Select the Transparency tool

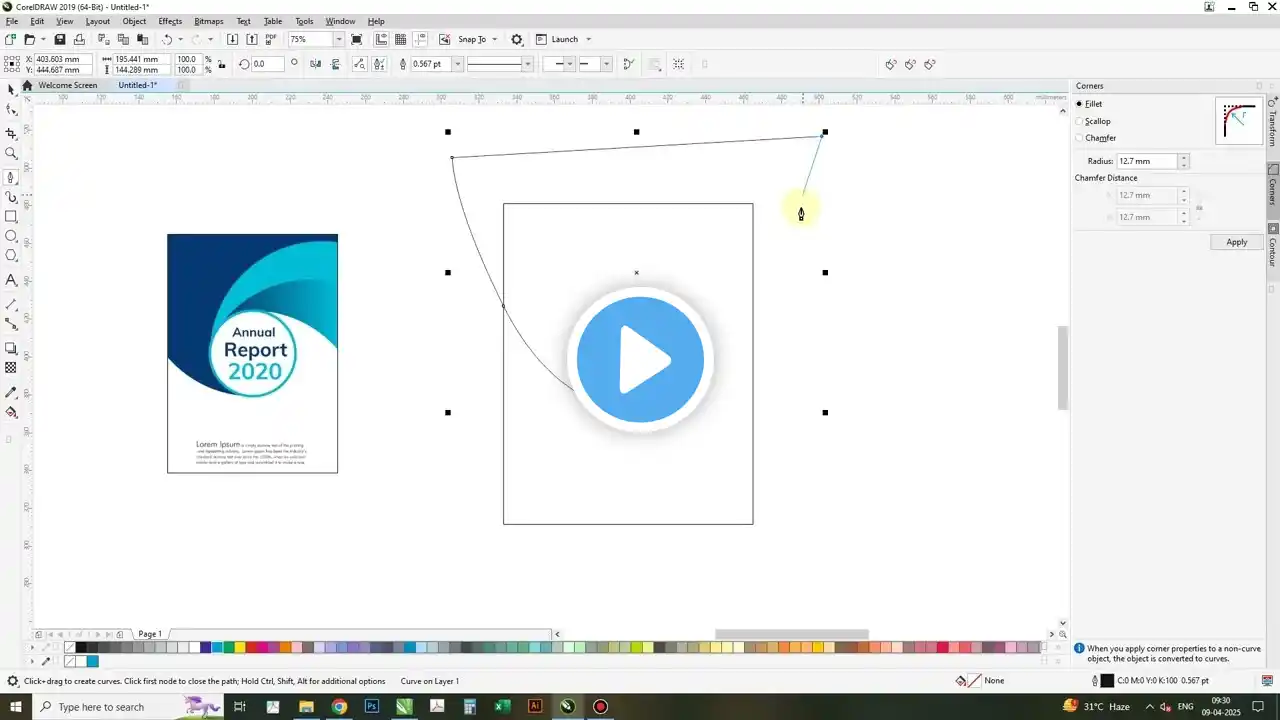click(x=11, y=368)
